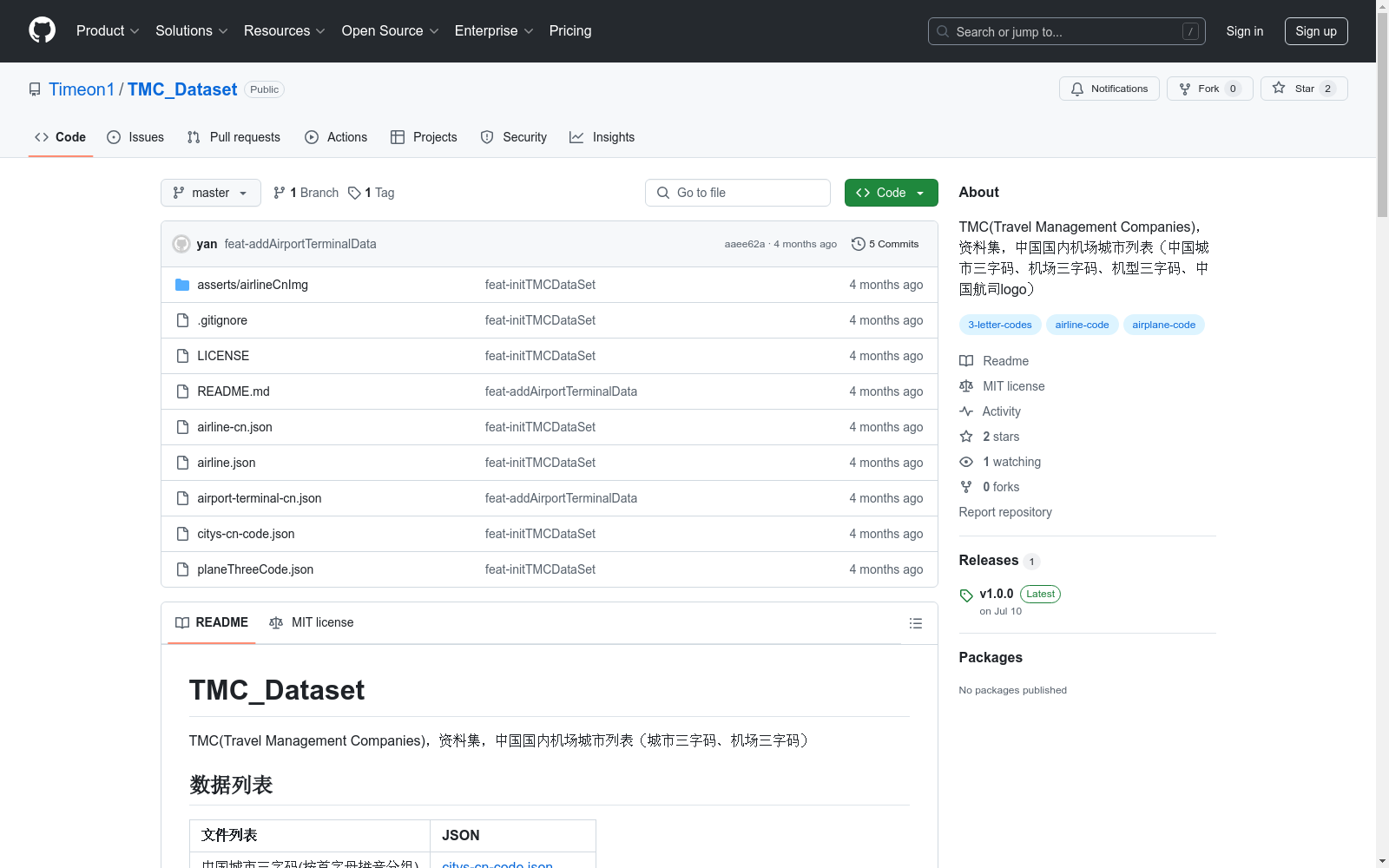Image resolution: width=1389 pixels, height=868 pixels.
Task: Select the README tab above file contents
Action: click(212, 622)
